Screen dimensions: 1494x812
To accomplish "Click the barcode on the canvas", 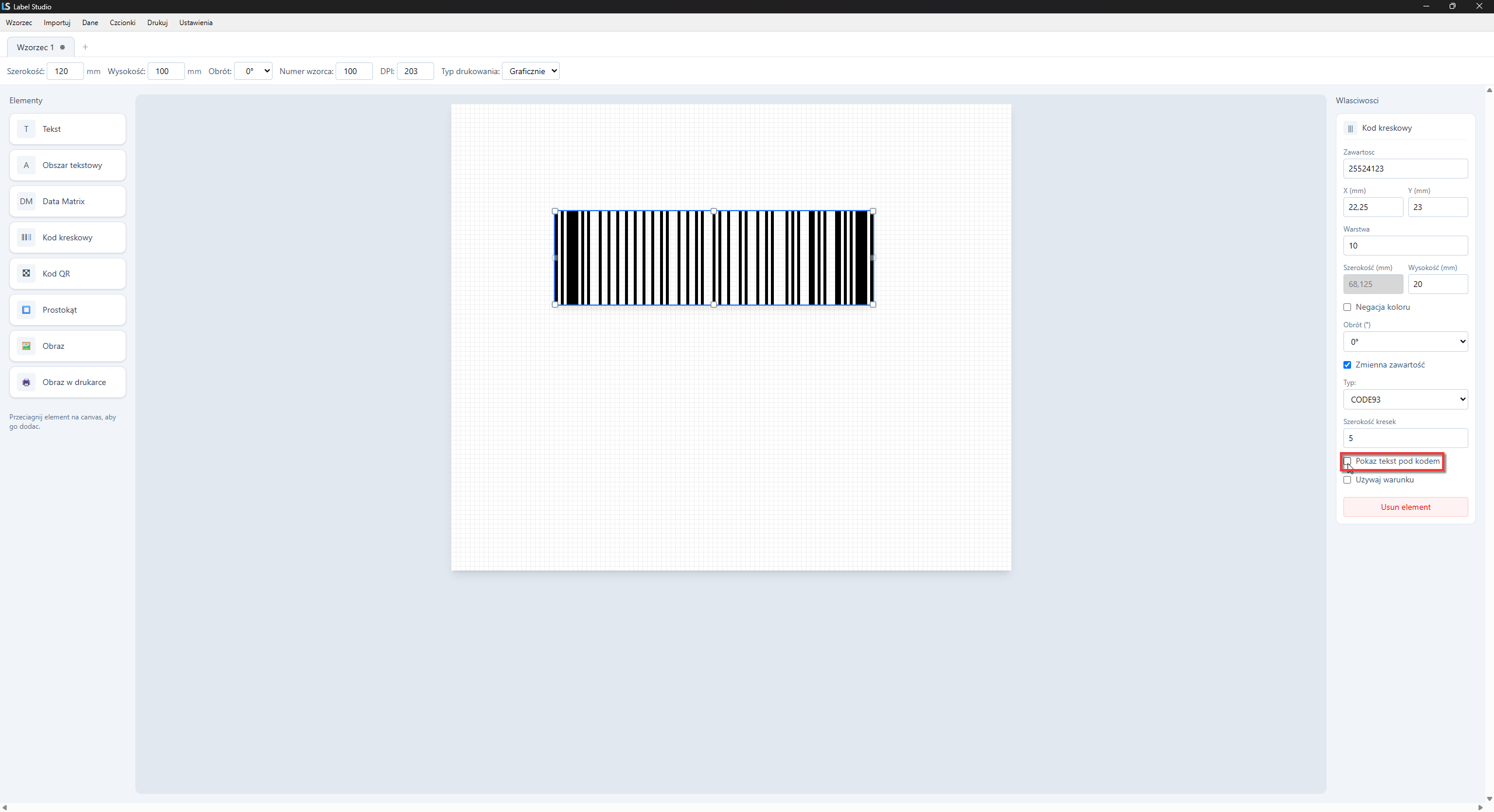I will click(714, 258).
